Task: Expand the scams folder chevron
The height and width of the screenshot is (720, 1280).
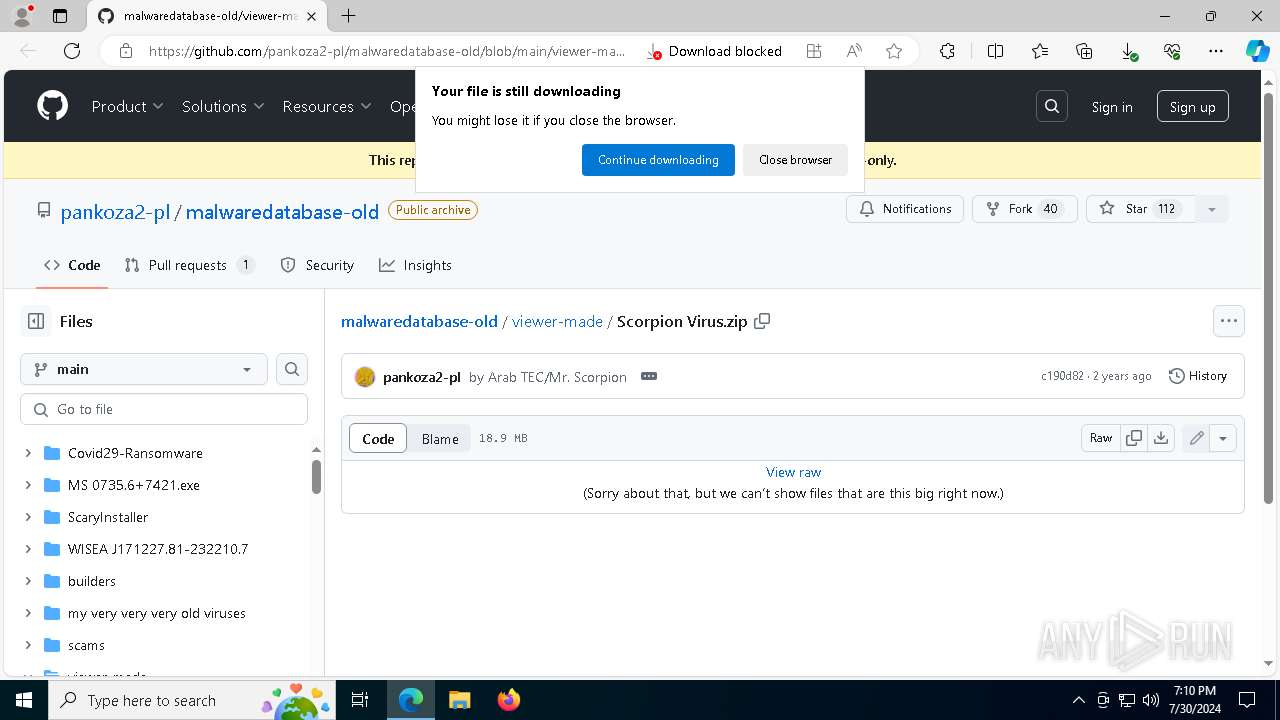Action: (x=28, y=645)
